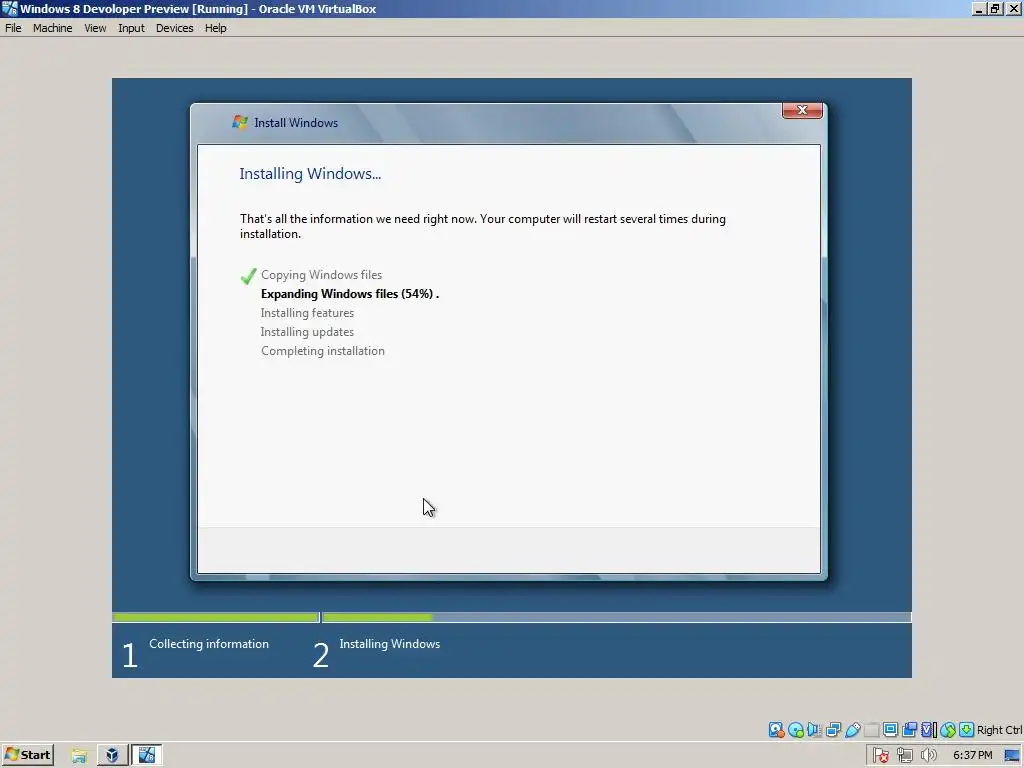Click the virtualization features V icon
Image resolution: width=1024 pixels, height=768 pixels.
click(928, 729)
